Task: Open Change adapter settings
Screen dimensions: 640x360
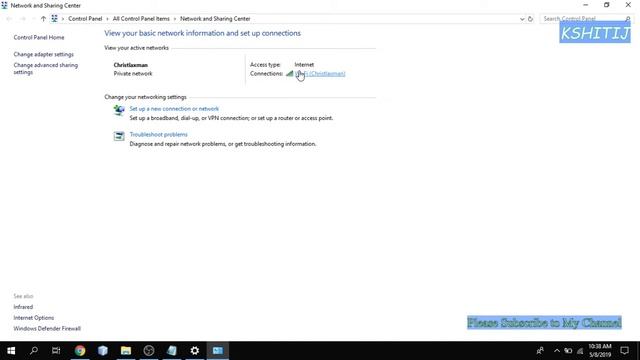Action: (x=44, y=54)
